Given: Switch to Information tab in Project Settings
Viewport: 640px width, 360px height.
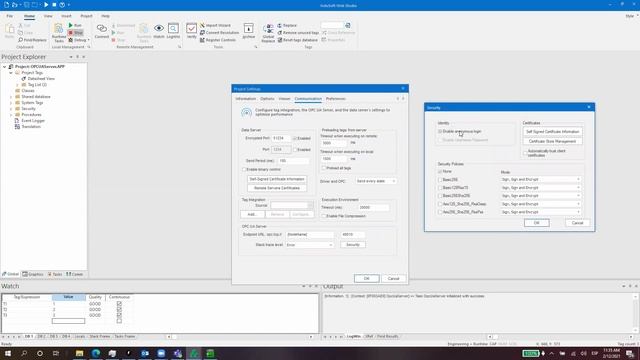Looking at the screenshot, I should [x=246, y=99].
